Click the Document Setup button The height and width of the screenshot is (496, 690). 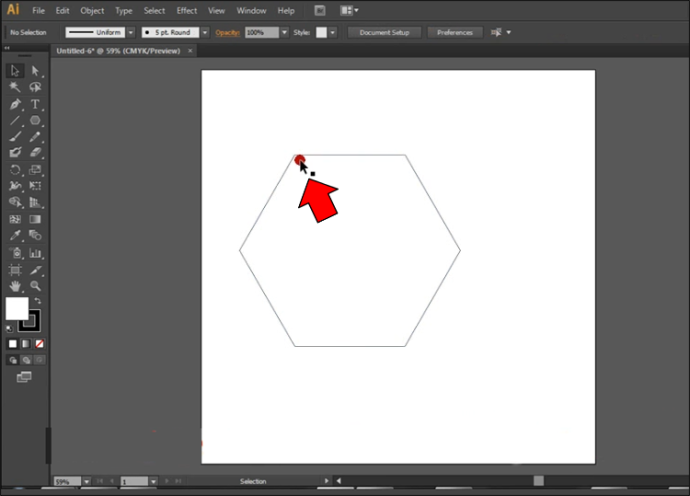click(x=384, y=33)
